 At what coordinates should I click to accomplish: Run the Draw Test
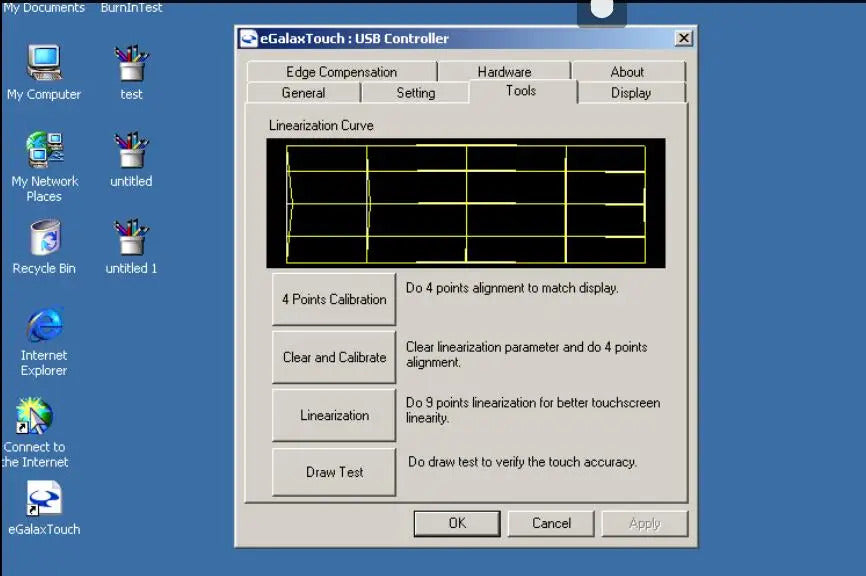tap(334, 472)
